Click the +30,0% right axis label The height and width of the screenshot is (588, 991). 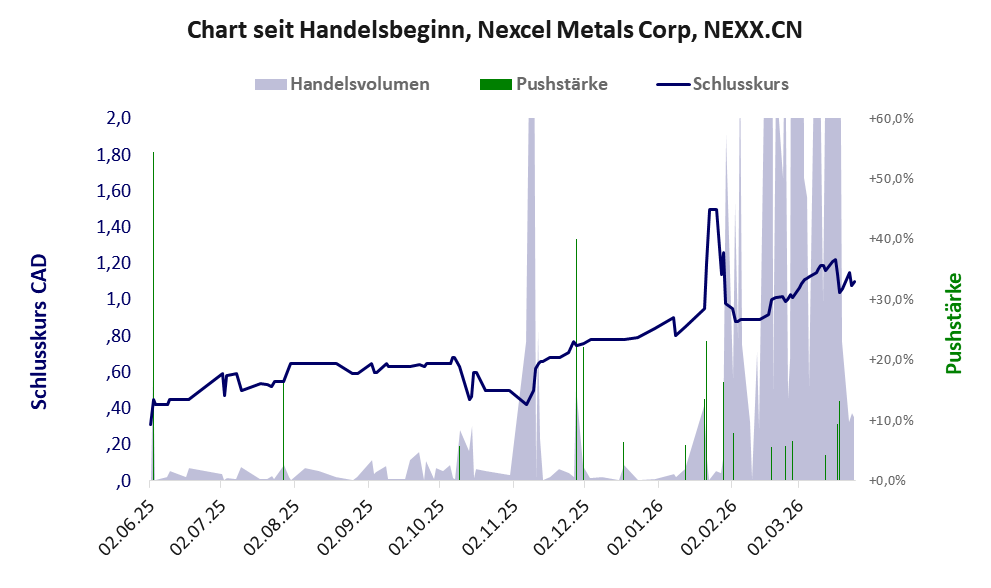click(892, 299)
